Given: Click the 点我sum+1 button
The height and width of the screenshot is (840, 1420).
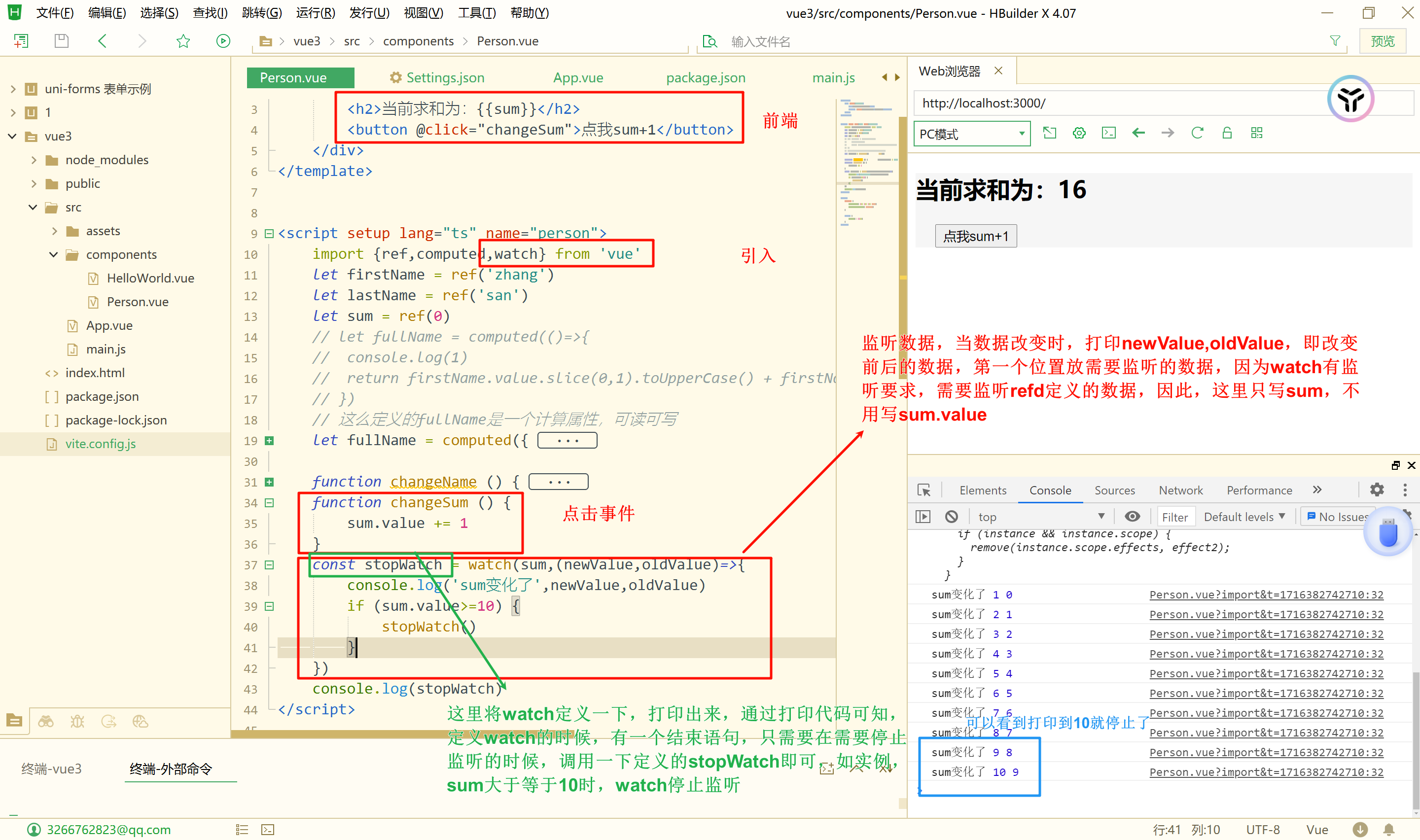Looking at the screenshot, I should pos(975,236).
